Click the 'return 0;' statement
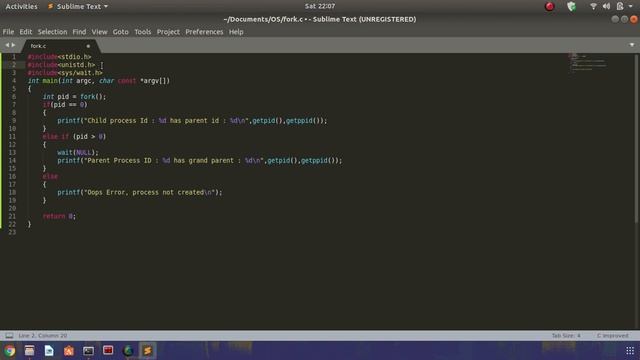This screenshot has width=640, height=360. pyautogui.click(x=59, y=216)
